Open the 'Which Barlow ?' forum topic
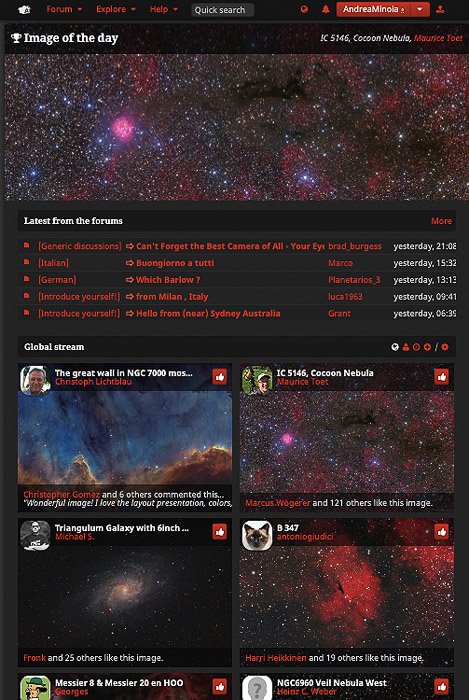The height and width of the screenshot is (700, 469). point(168,280)
